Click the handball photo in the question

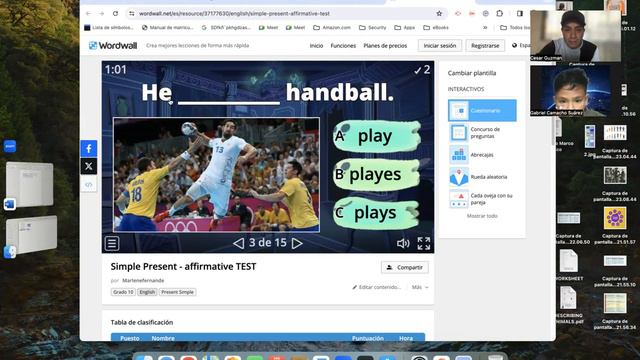pos(216,175)
